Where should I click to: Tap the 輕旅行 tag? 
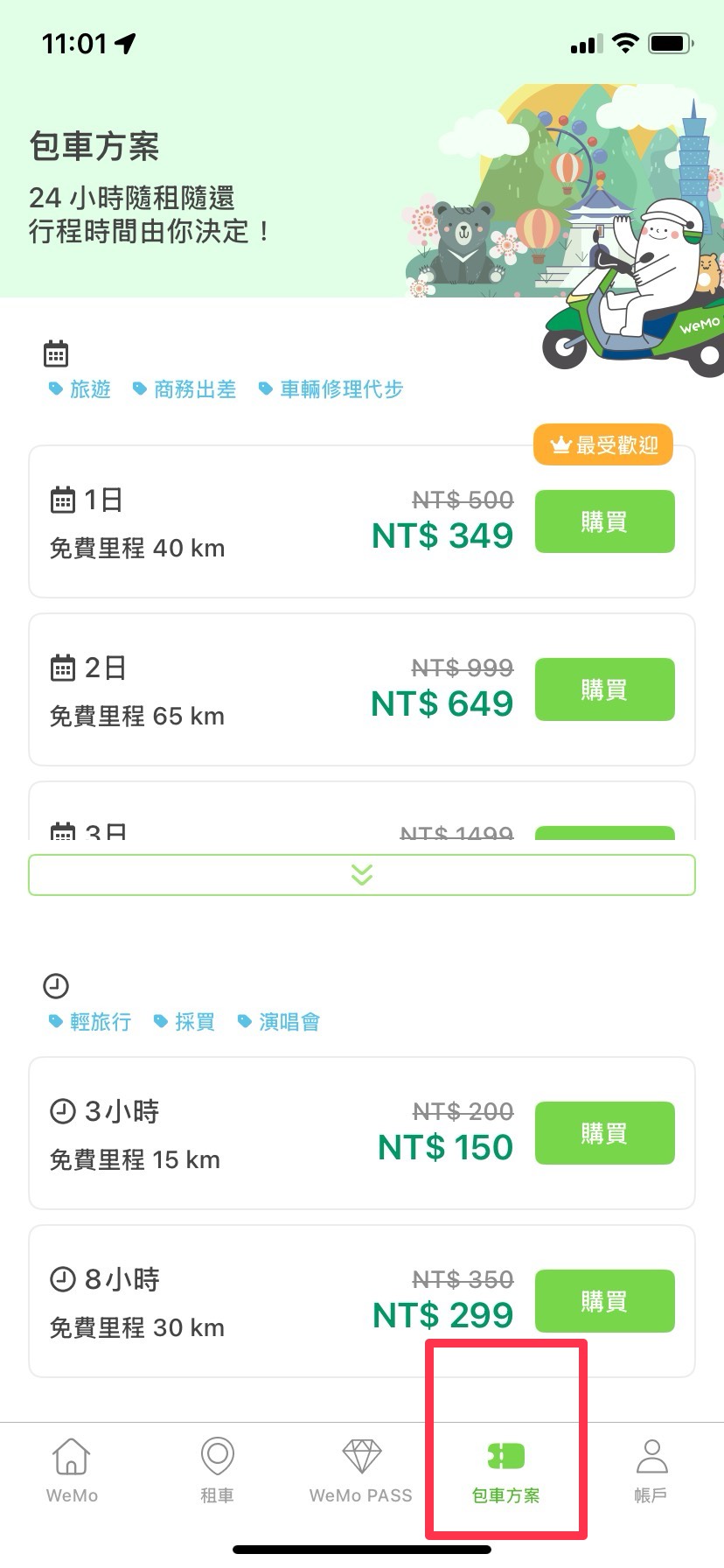pyautogui.click(x=91, y=1022)
